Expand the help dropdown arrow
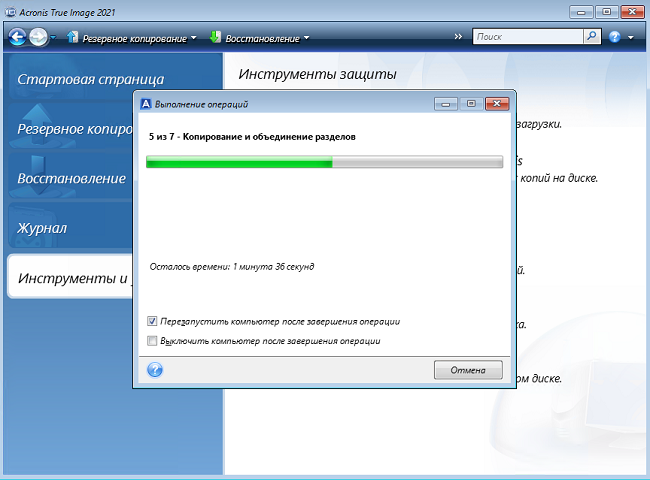 tap(631, 38)
